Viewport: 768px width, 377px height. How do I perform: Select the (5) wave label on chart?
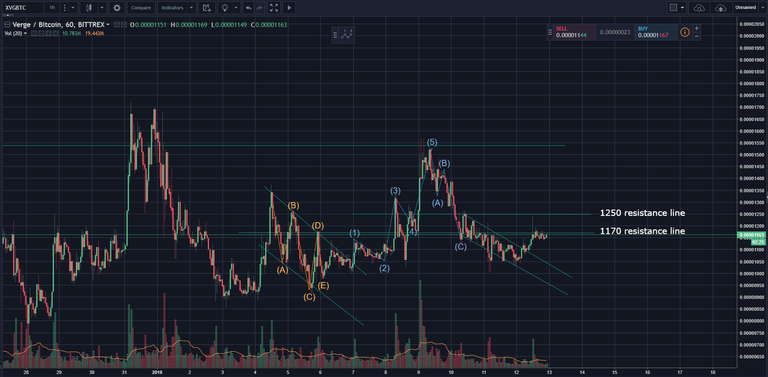432,142
